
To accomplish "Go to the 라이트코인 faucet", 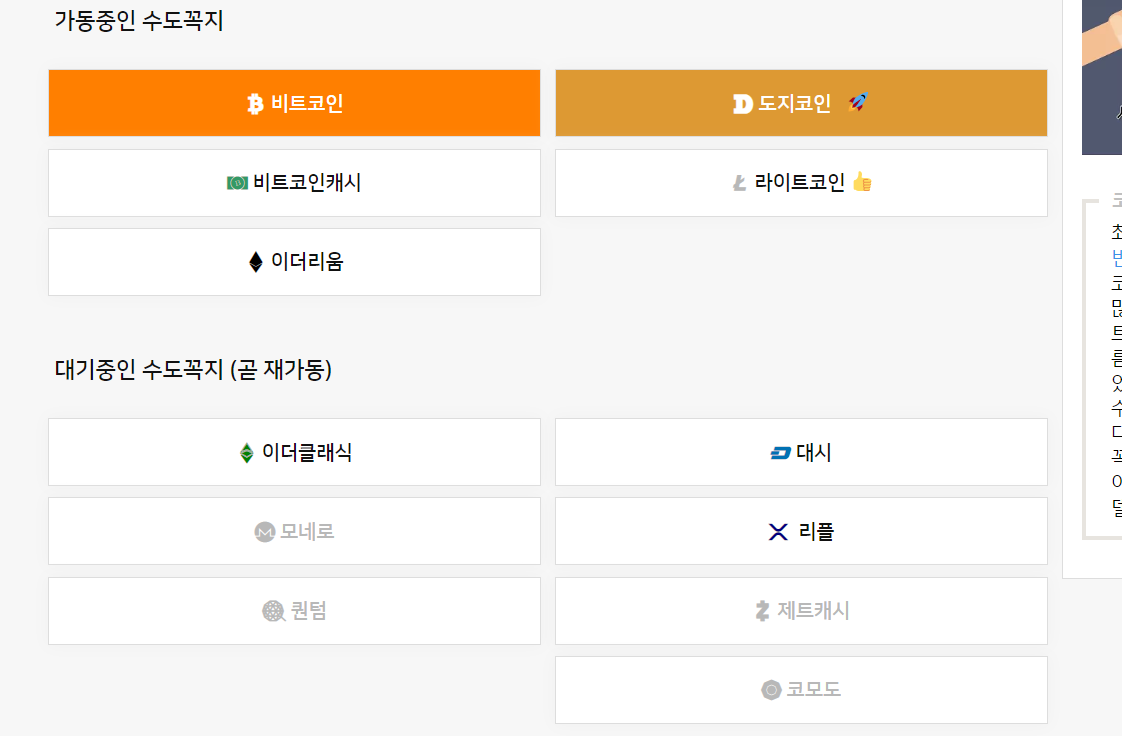I will click(x=800, y=183).
